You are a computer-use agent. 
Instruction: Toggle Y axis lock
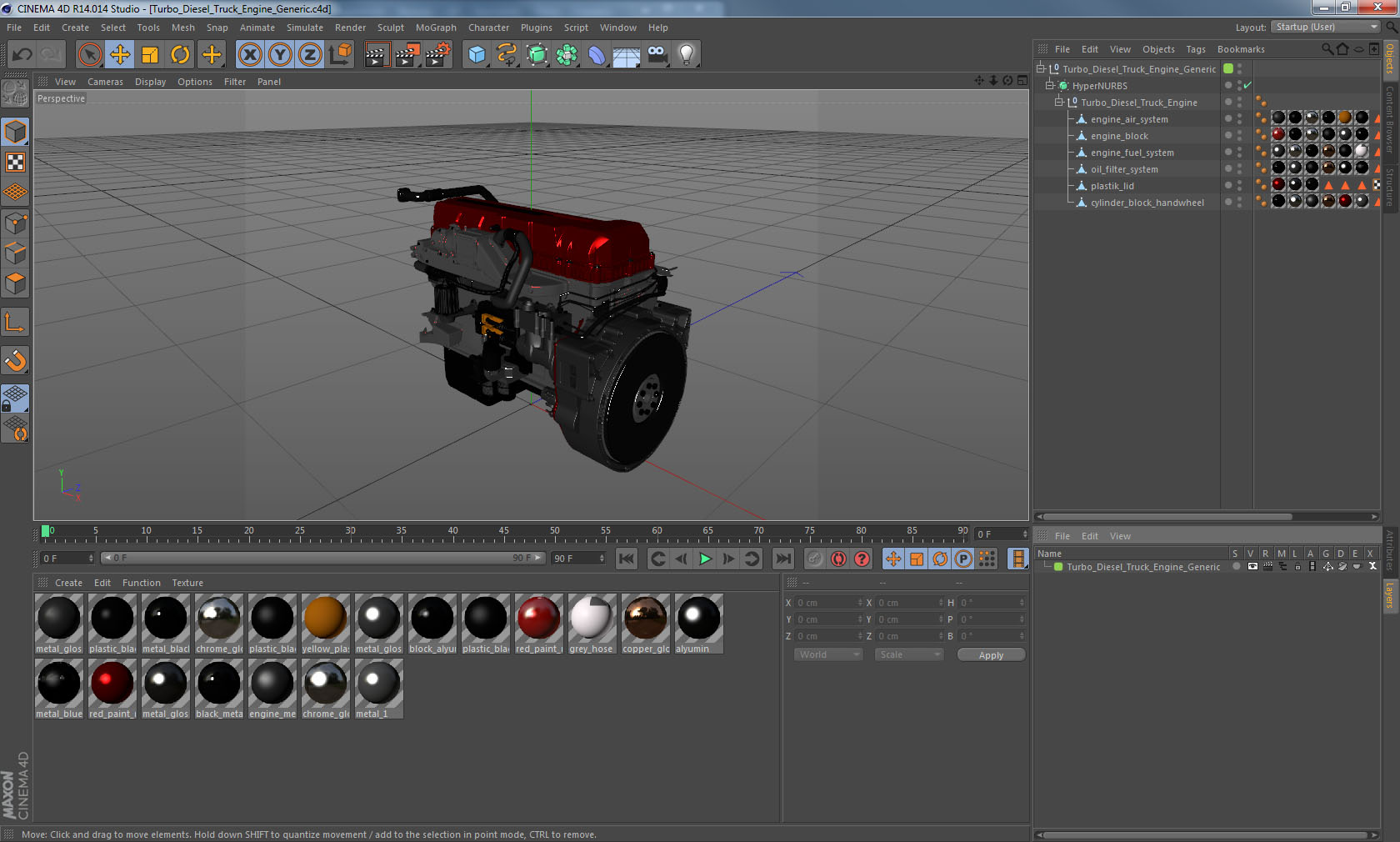coord(280,55)
